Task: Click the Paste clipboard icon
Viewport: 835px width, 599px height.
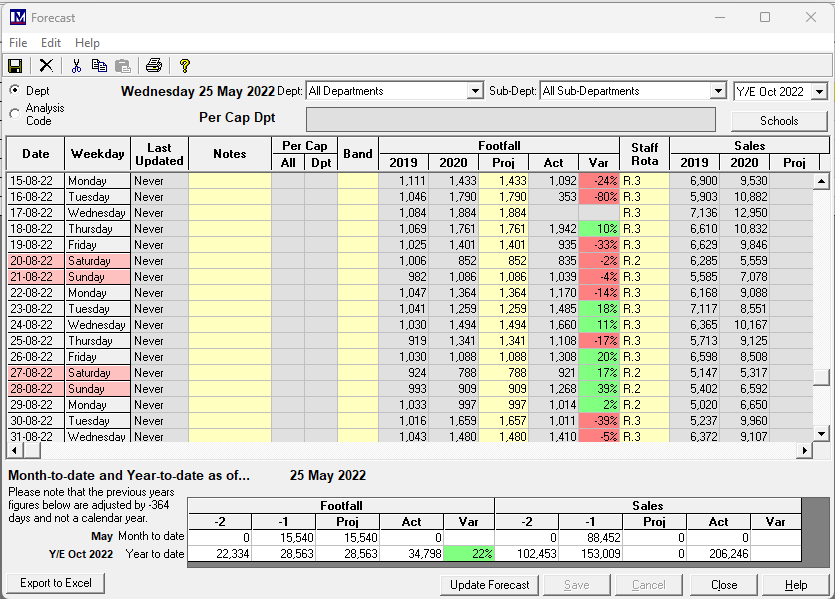Action: pyautogui.click(x=122, y=66)
